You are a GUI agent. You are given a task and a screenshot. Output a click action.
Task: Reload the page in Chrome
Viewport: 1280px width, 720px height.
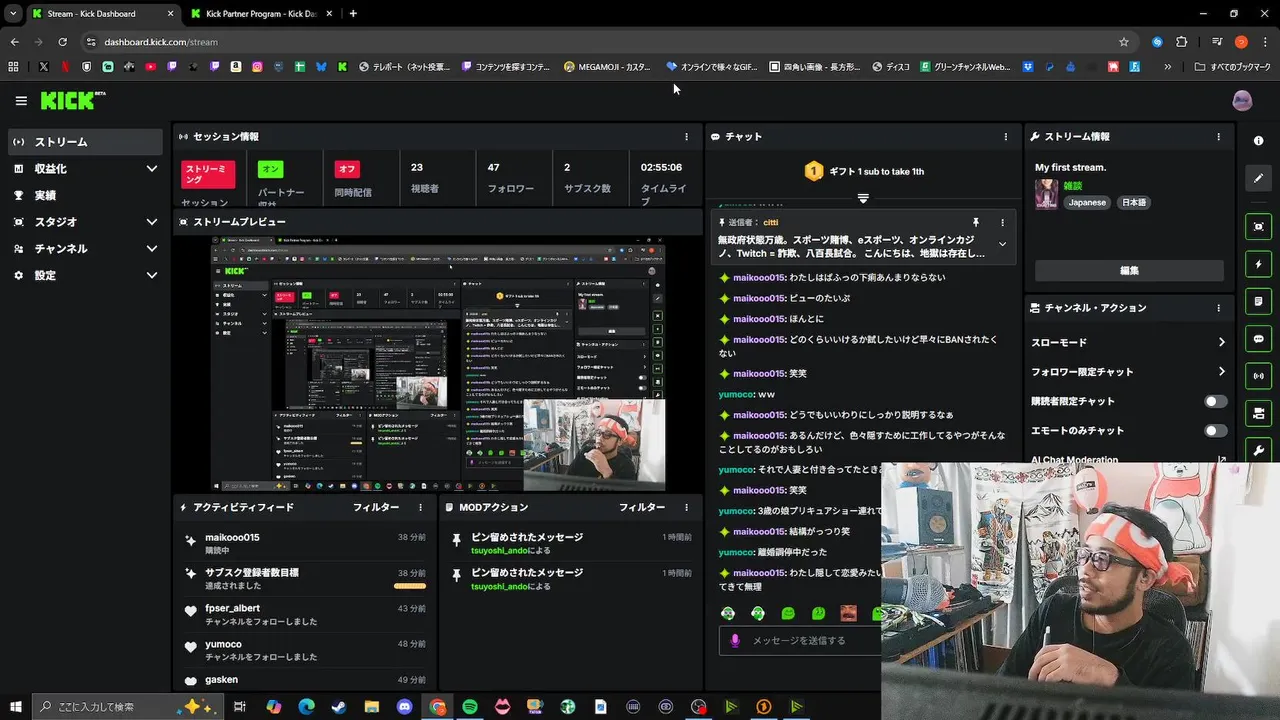pos(62,42)
